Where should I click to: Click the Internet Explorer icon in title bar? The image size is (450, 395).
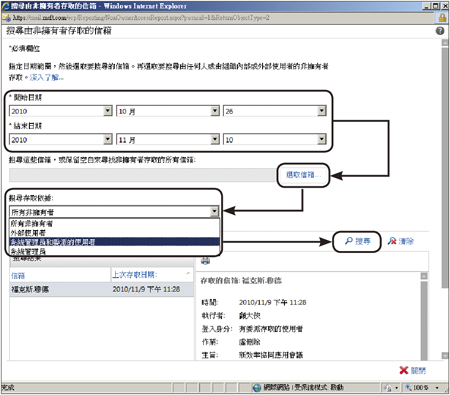click(x=6, y=6)
